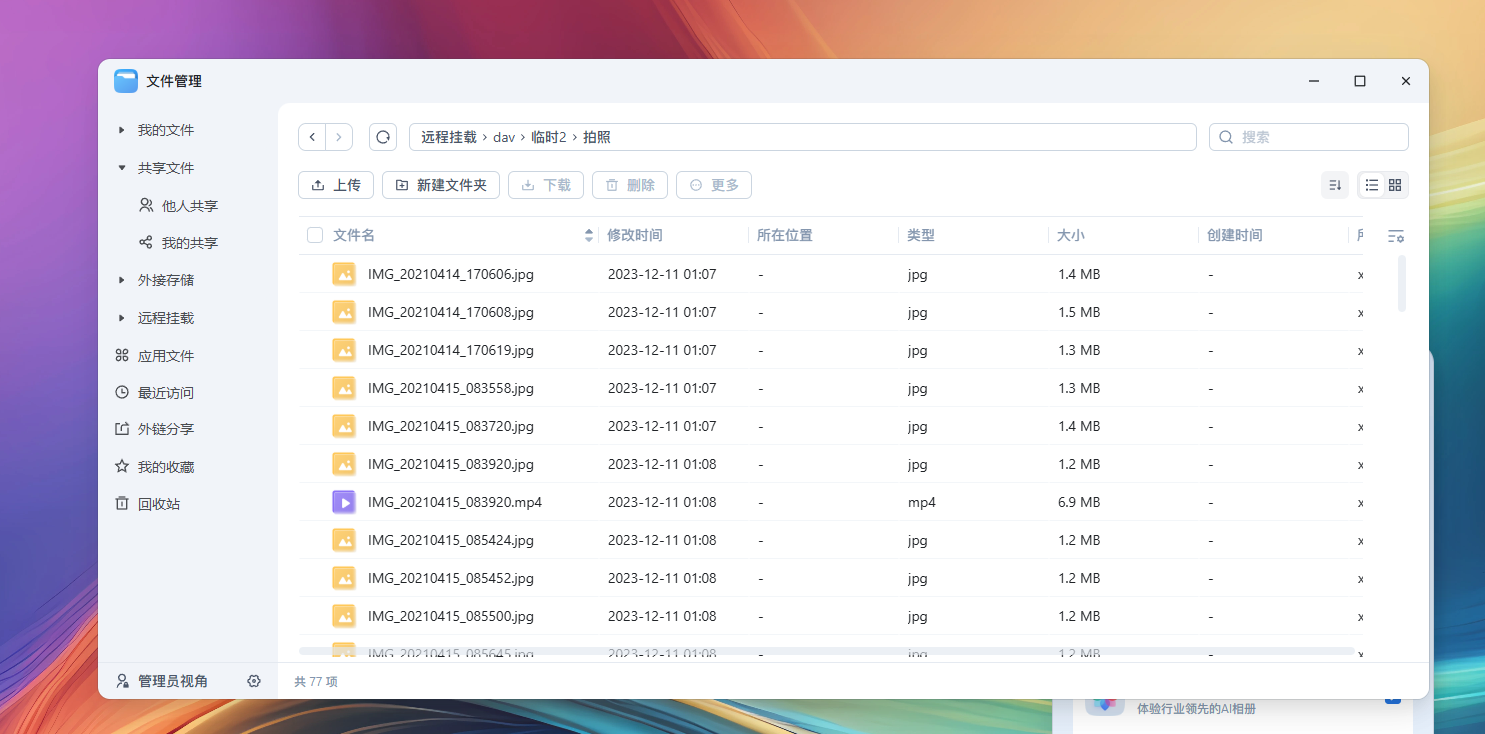Click the refresh icon beside the path bar

[x=383, y=137]
